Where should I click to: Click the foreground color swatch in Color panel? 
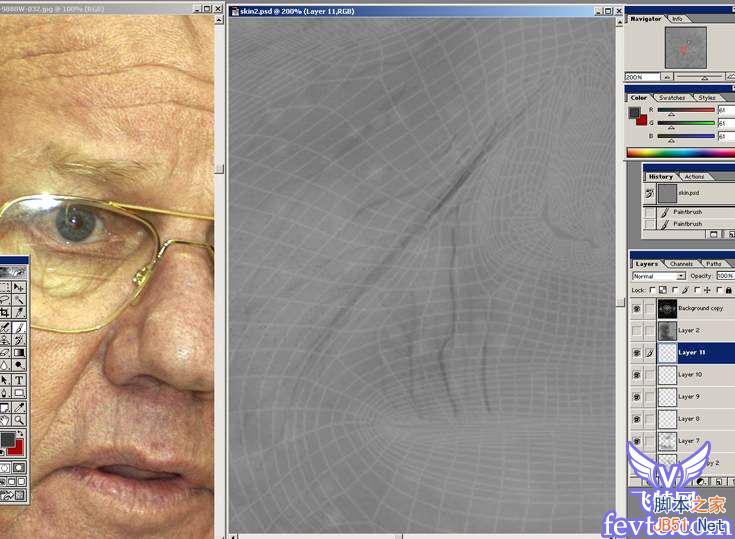pos(634,112)
